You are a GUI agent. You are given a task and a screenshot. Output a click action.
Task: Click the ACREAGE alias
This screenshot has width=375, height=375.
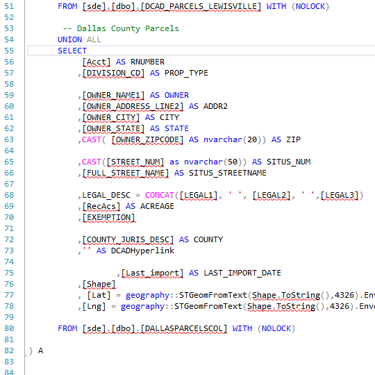click(x=157, y=206)
